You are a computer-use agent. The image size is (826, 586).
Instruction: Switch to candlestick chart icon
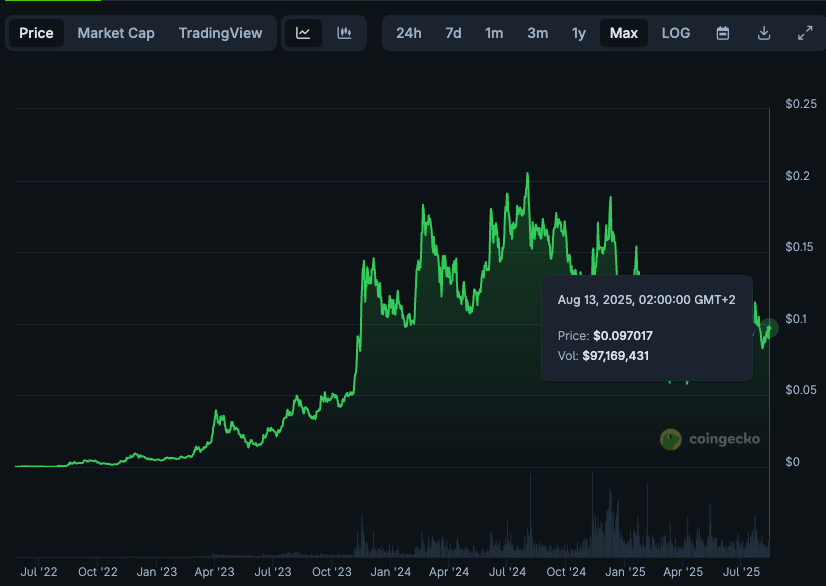344,33
